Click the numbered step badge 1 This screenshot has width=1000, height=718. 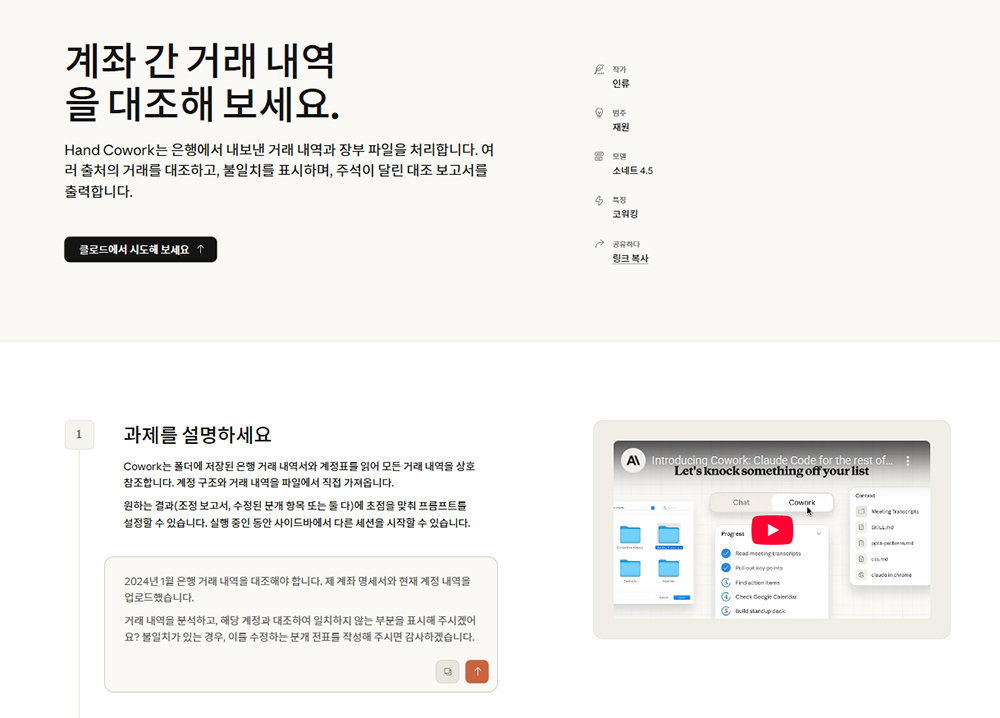80,435
